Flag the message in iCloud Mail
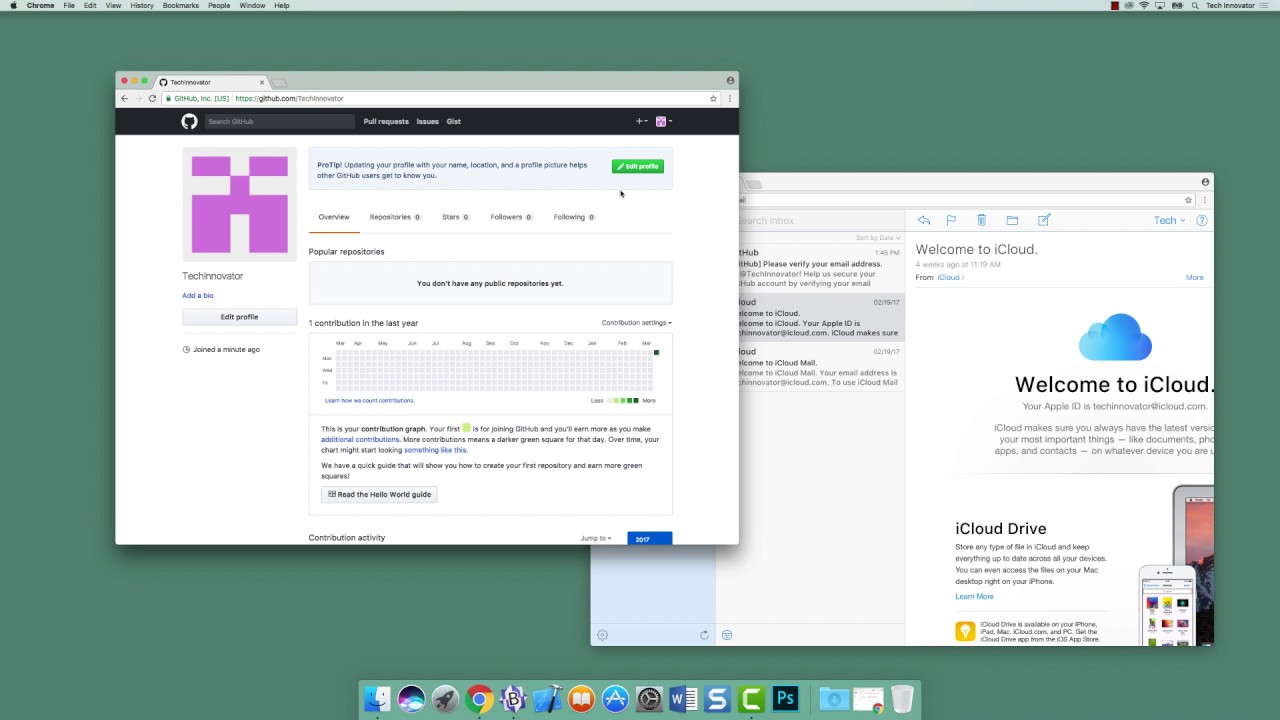 pyautogui.click(x=951, y=220)
